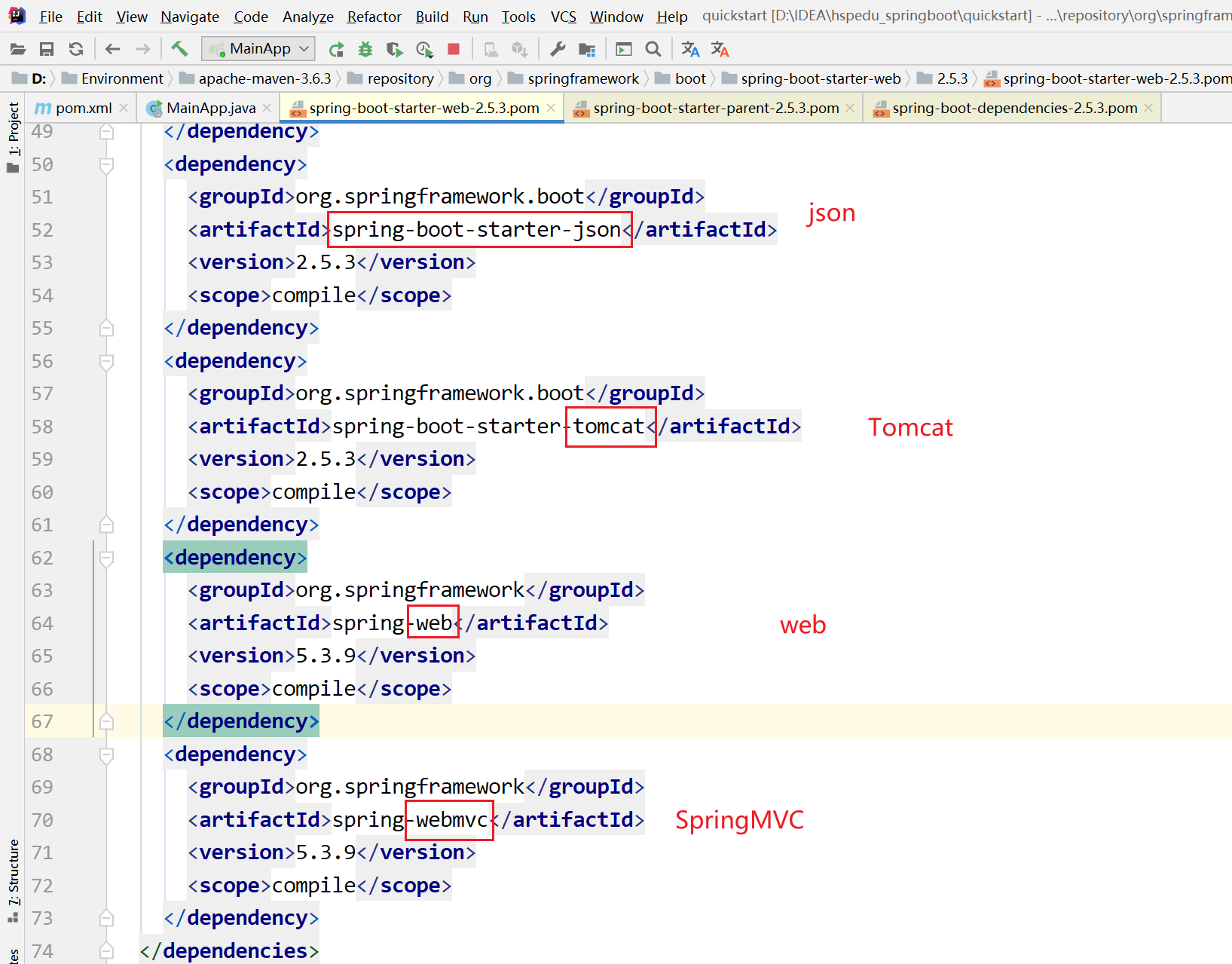This screenshot has height=964, width=1232.
Task: Open the Code menu
Action: click(x=251, y=17)
